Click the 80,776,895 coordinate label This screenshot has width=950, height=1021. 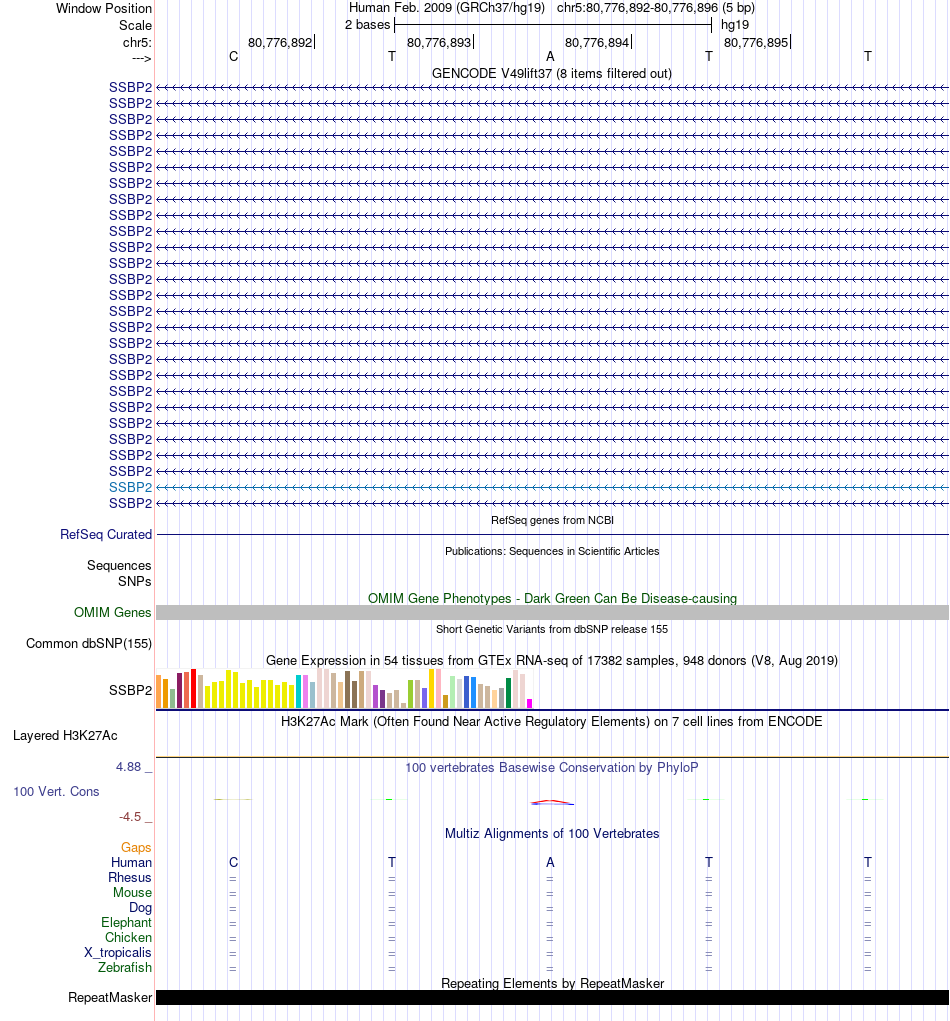click(756, 42)
